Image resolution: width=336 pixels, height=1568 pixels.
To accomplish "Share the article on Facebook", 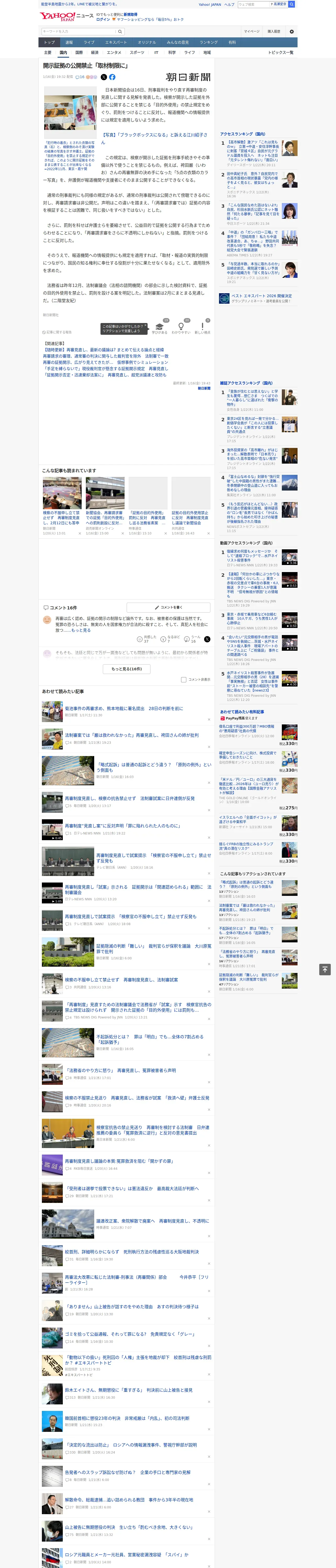I will point(112,77).
